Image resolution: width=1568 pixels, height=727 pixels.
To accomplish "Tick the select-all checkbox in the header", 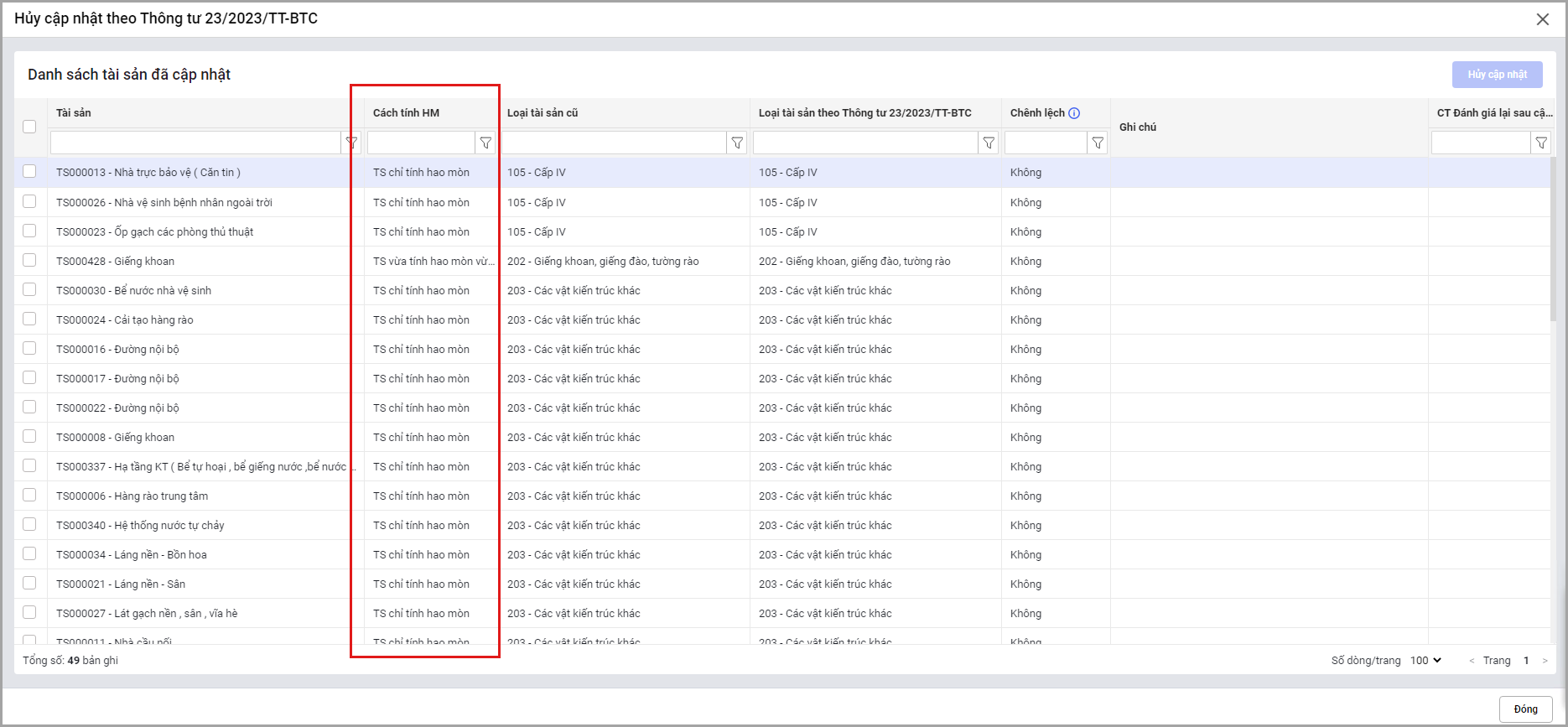I will (29, 127).
